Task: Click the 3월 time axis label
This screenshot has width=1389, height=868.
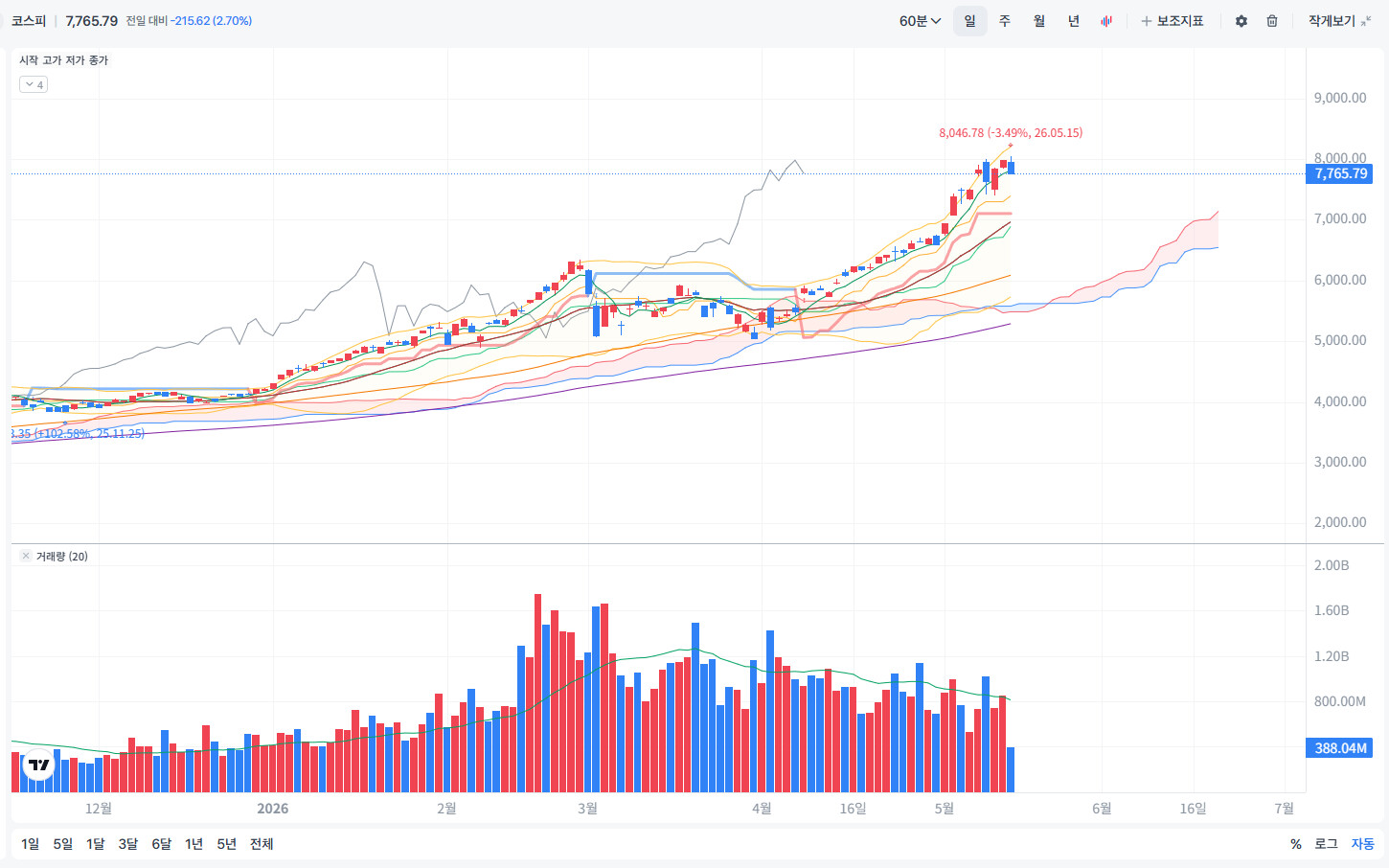Action: coord(587,809)
